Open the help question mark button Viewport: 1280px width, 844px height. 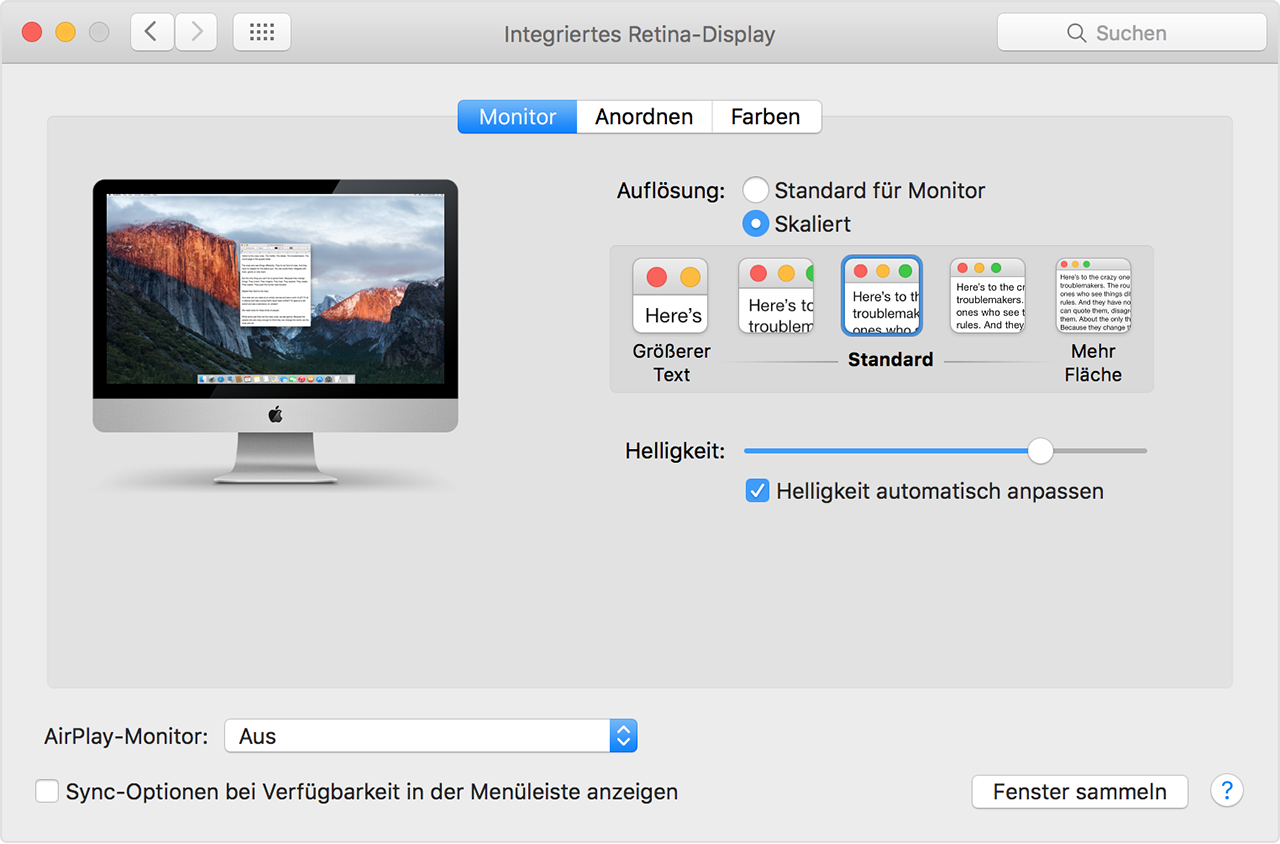tap(1227, 791)
